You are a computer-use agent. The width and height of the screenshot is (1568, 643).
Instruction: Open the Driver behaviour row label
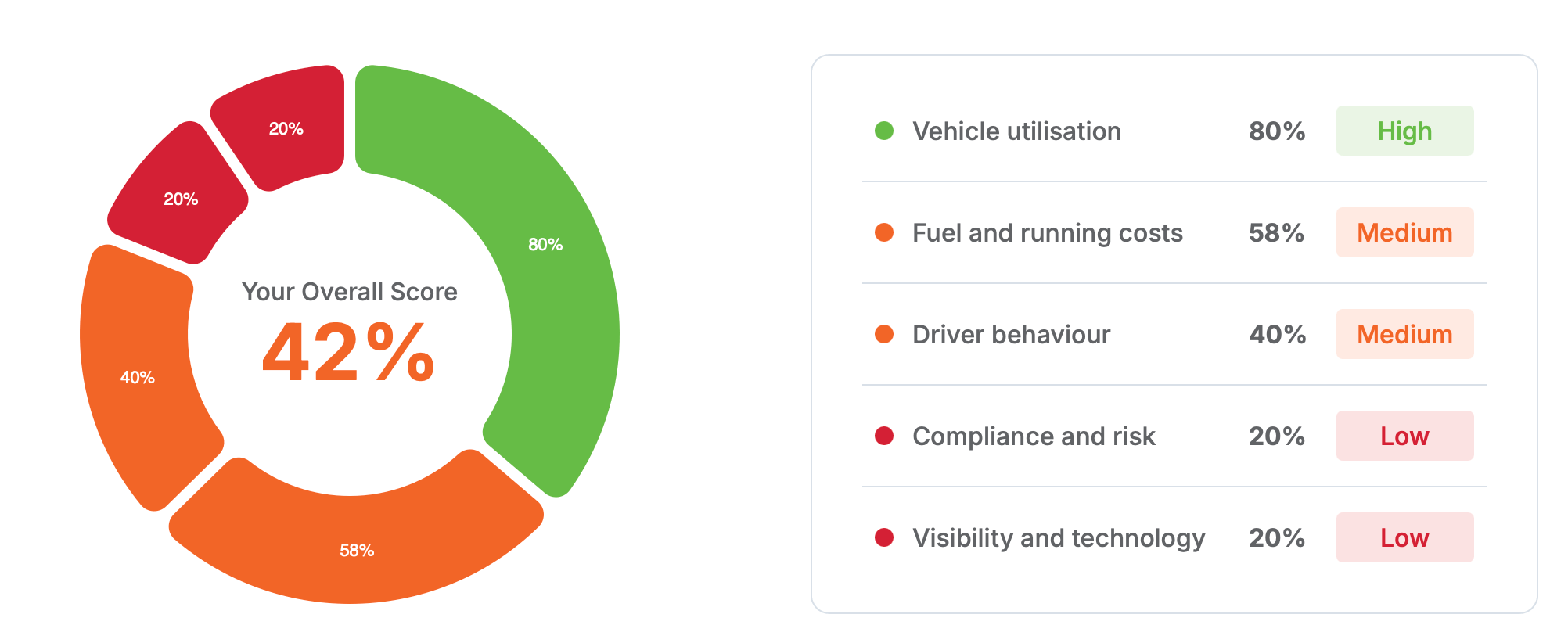point(1011,335)
